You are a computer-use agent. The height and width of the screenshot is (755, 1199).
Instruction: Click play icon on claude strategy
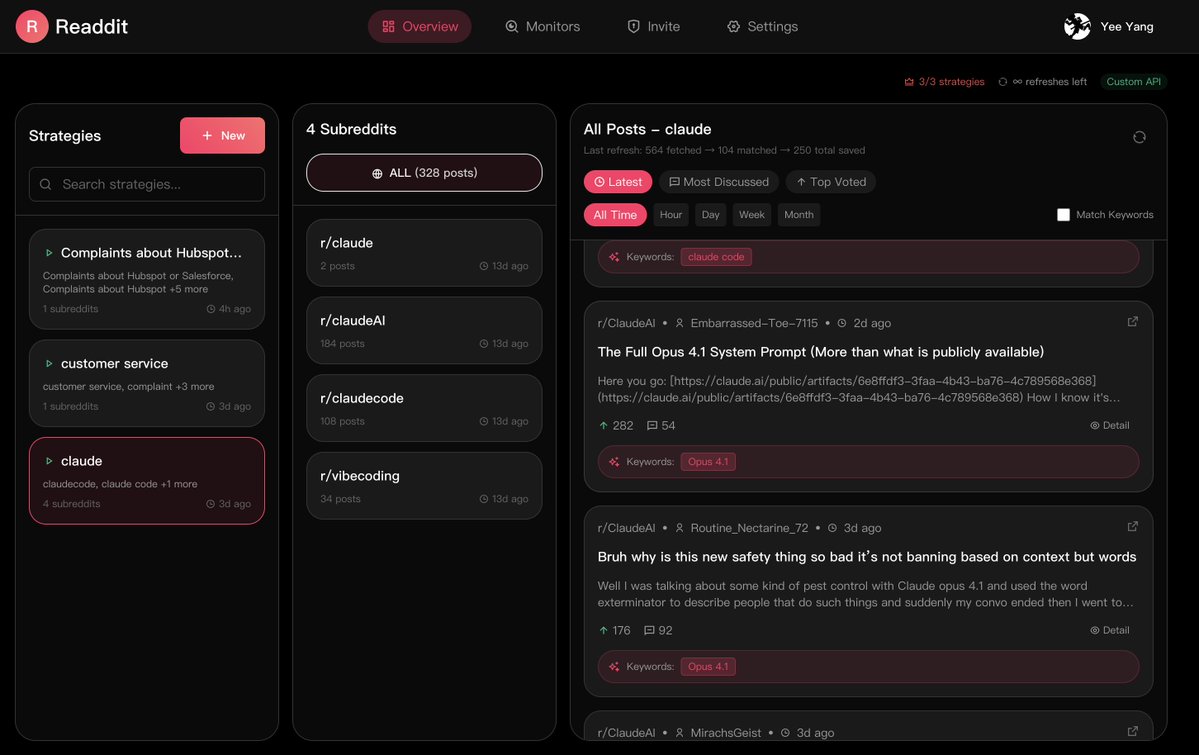click(49, 461)
